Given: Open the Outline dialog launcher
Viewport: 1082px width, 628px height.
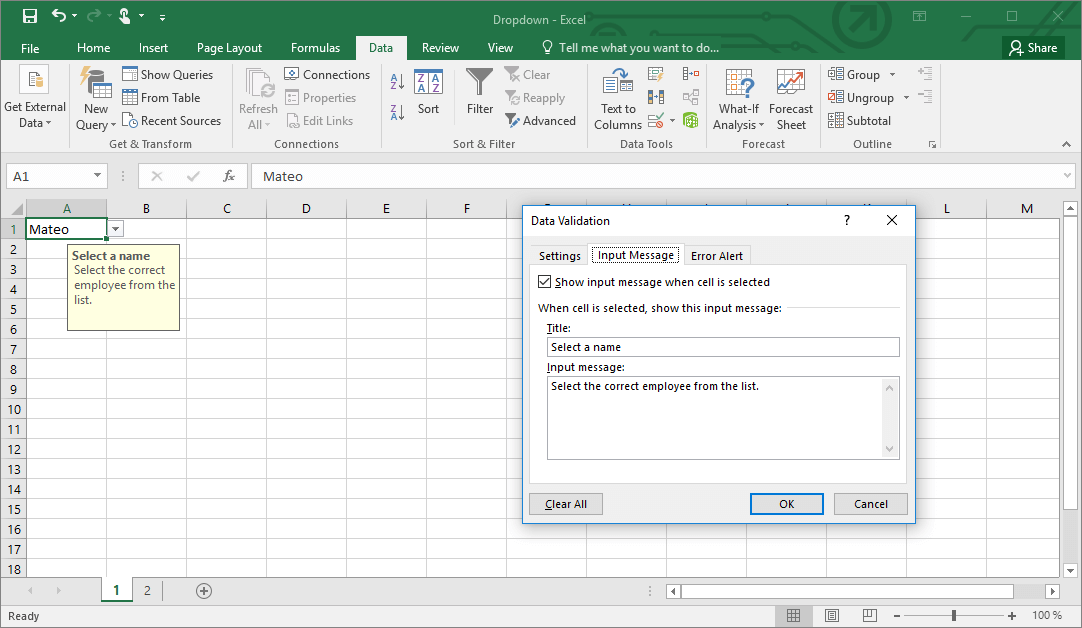Looking at the screenshot, I should click(932, 144).
